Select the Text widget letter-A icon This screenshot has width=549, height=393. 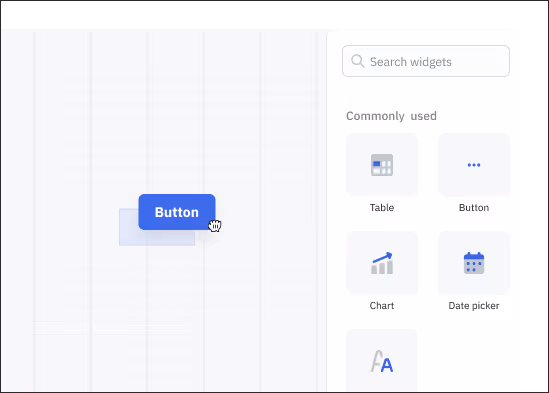(x=382, y=361)
